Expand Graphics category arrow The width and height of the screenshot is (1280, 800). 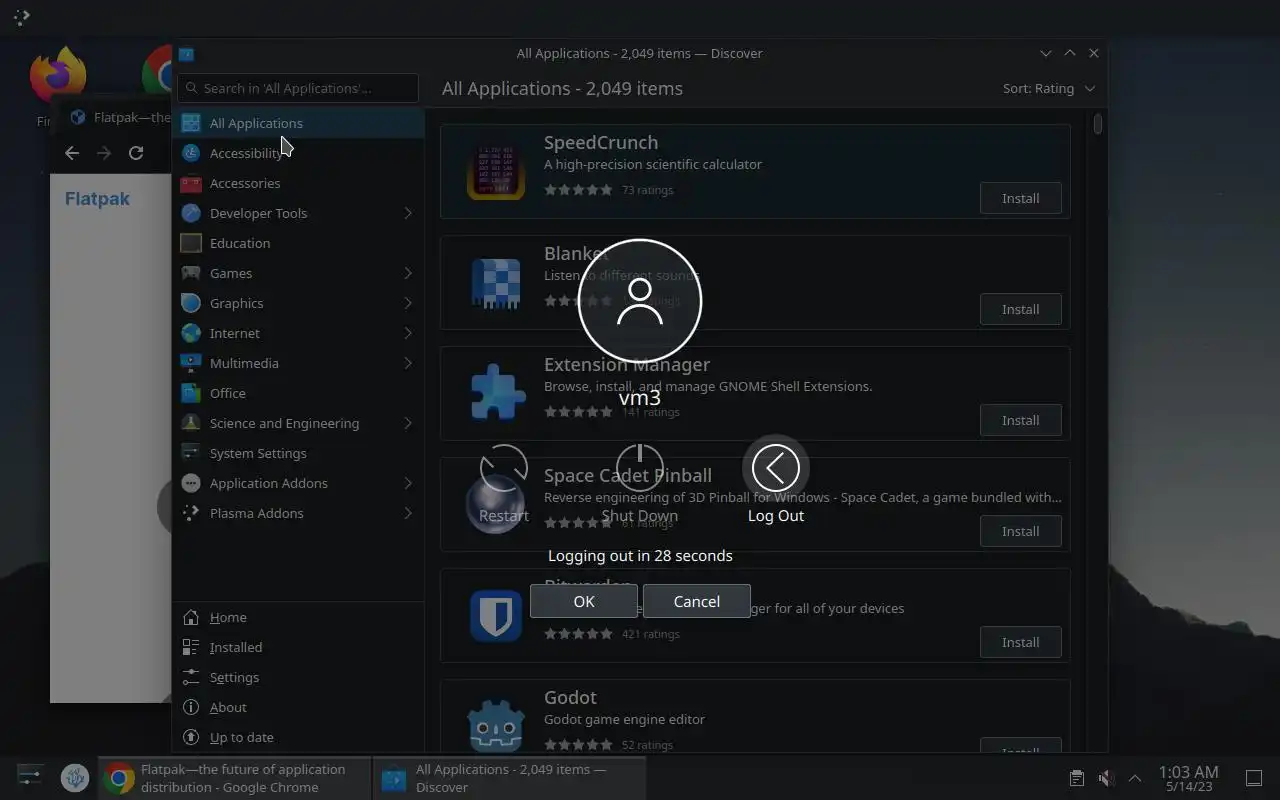coord(408,303)
